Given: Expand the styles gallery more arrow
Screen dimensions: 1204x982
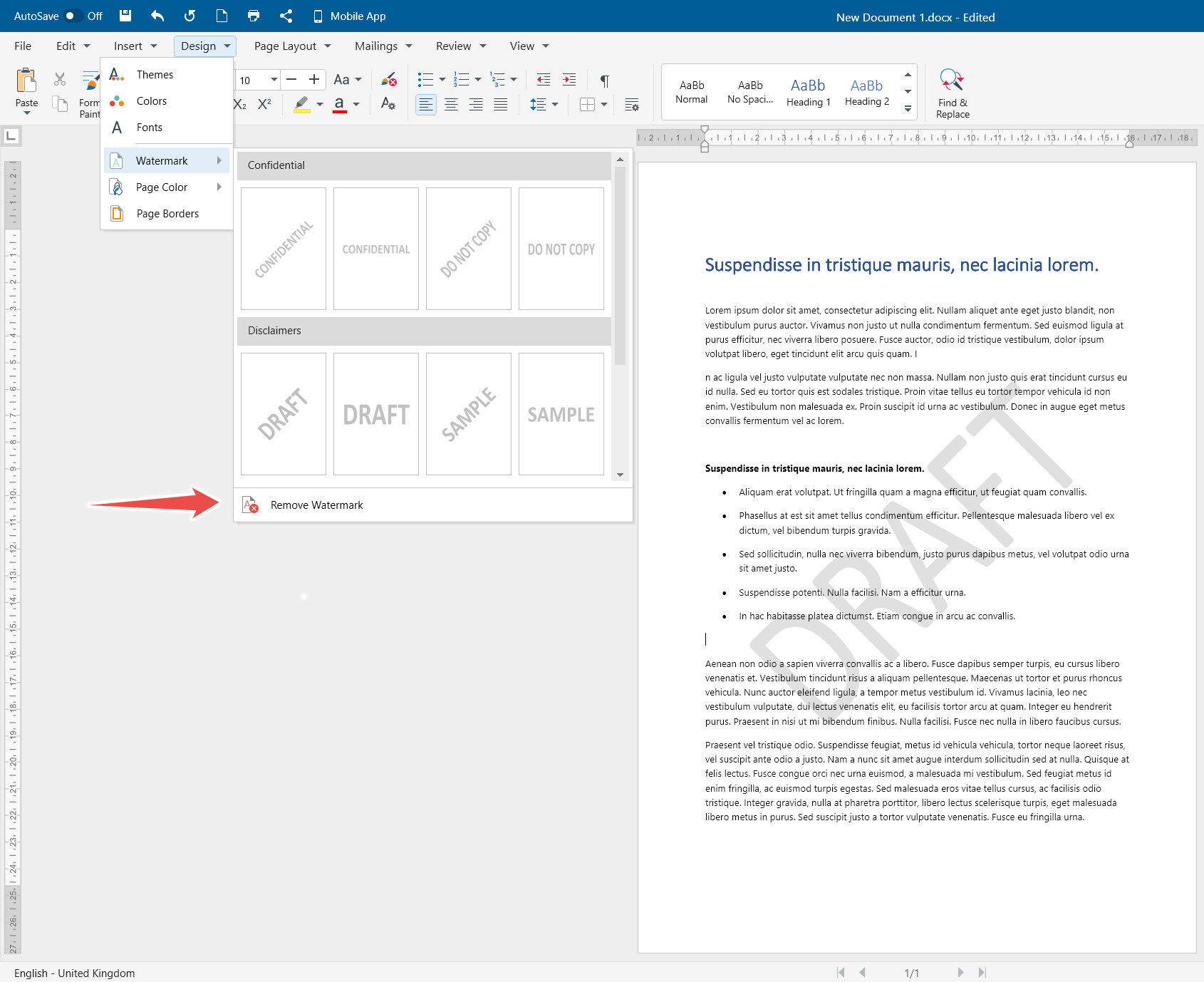Looking at the screenshot, I should click(908, 109).
